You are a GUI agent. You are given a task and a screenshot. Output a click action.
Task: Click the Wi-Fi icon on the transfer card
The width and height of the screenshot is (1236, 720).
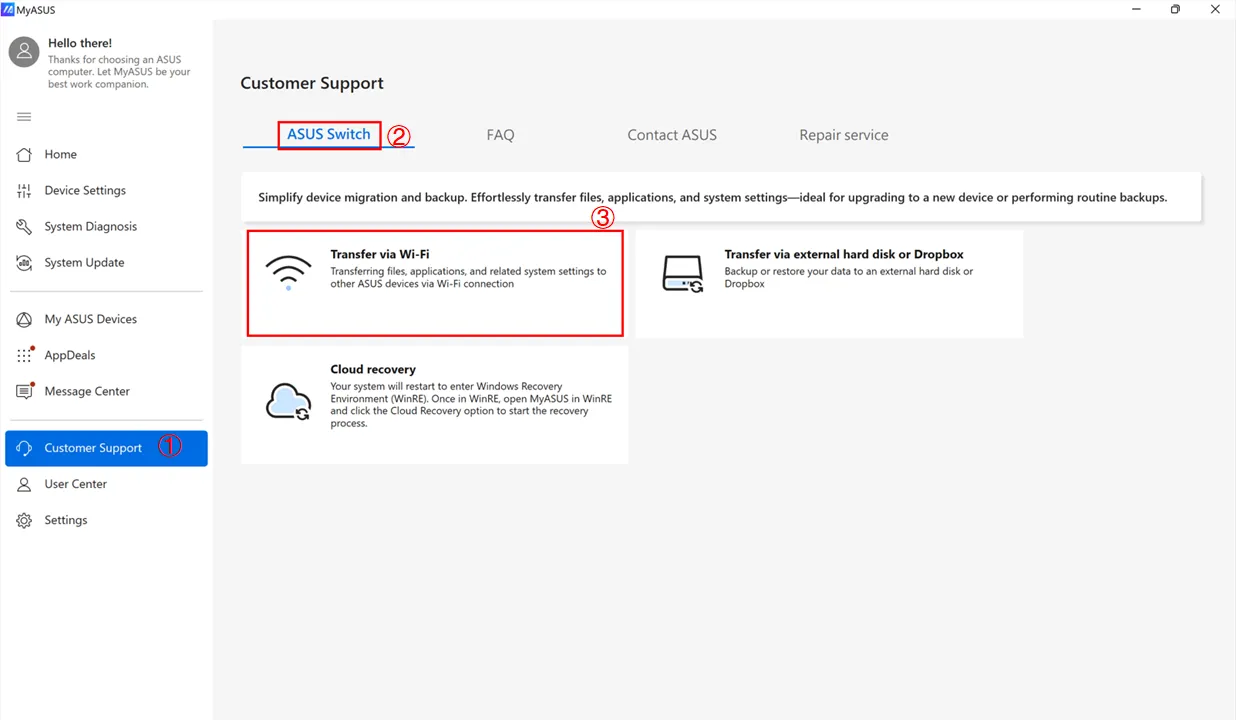[x=288, y=270]
